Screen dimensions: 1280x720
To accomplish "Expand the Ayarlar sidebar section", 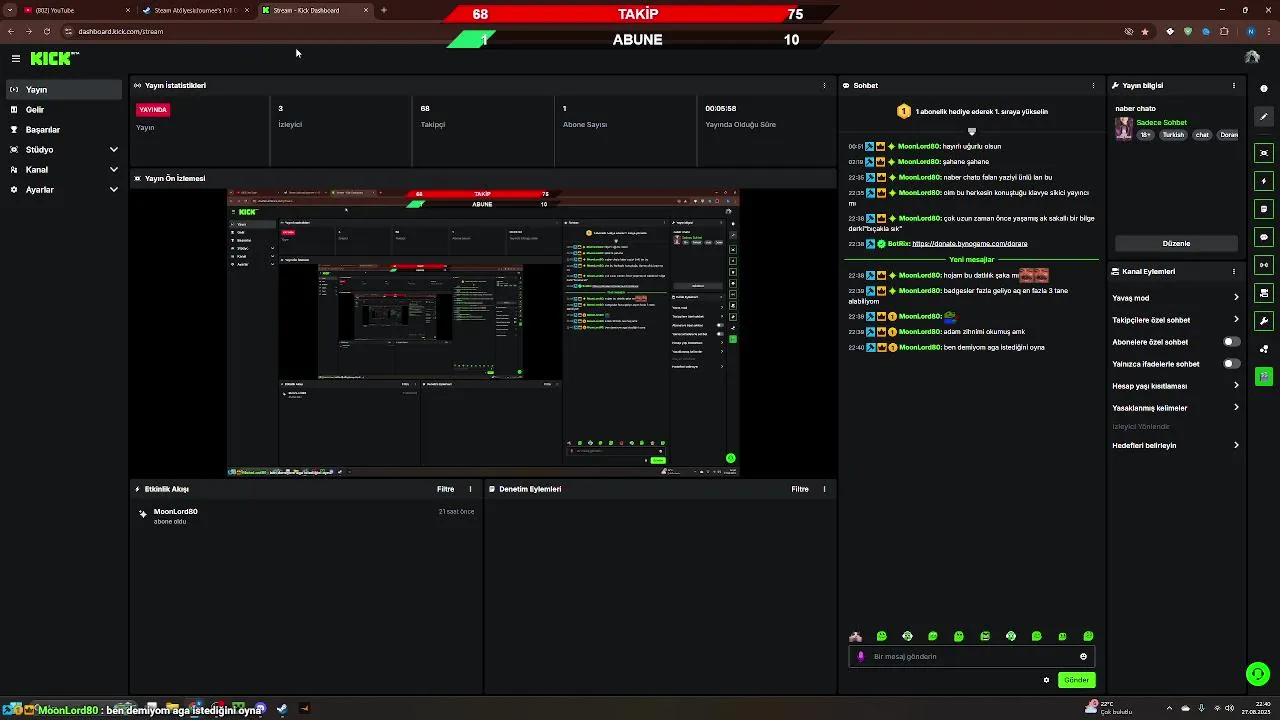I will click(x=64, y=190).
